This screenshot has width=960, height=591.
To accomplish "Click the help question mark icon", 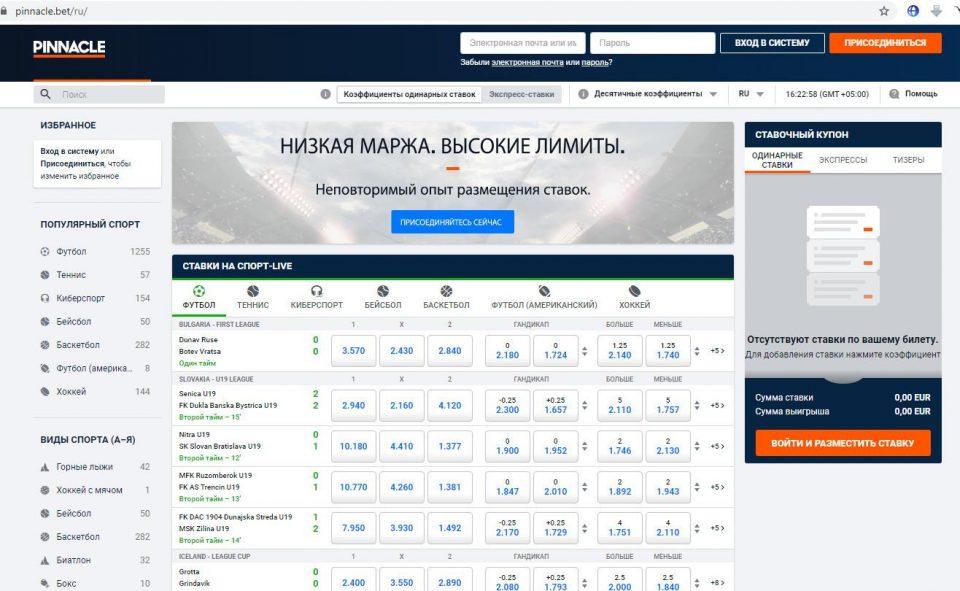I will point(894,94).
